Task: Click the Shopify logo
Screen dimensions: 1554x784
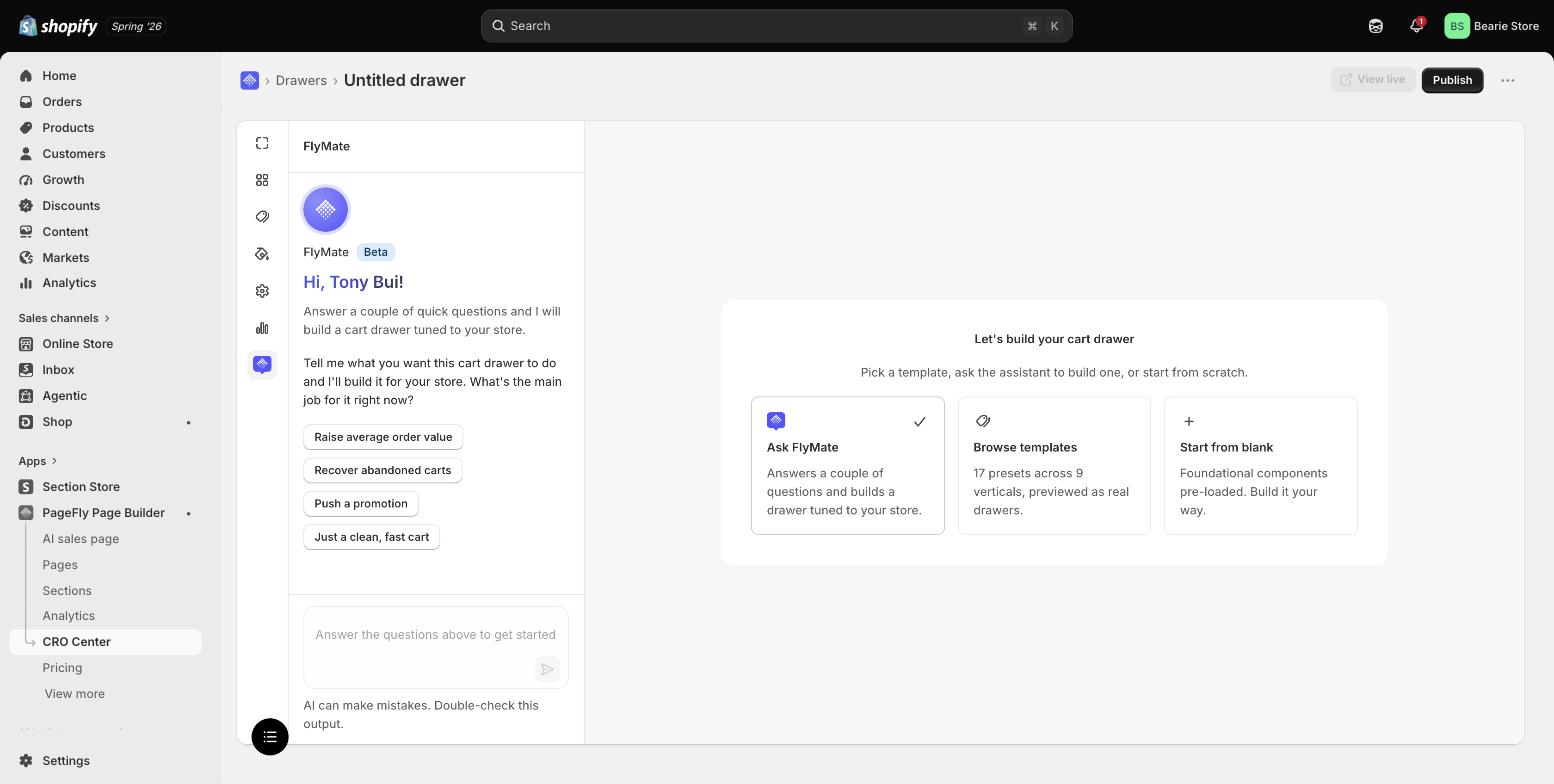Action: [x=58, y=26]
